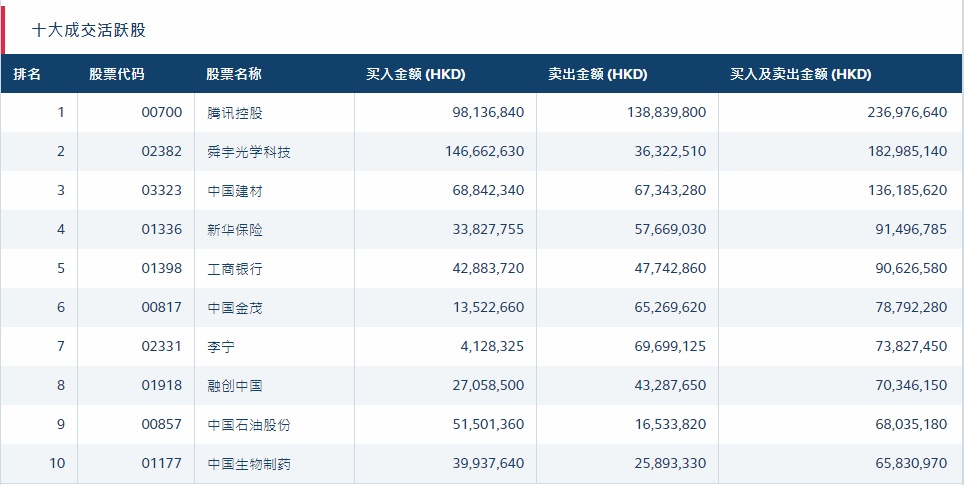Click total amount 73,827,450

click(x=911, y=347)
